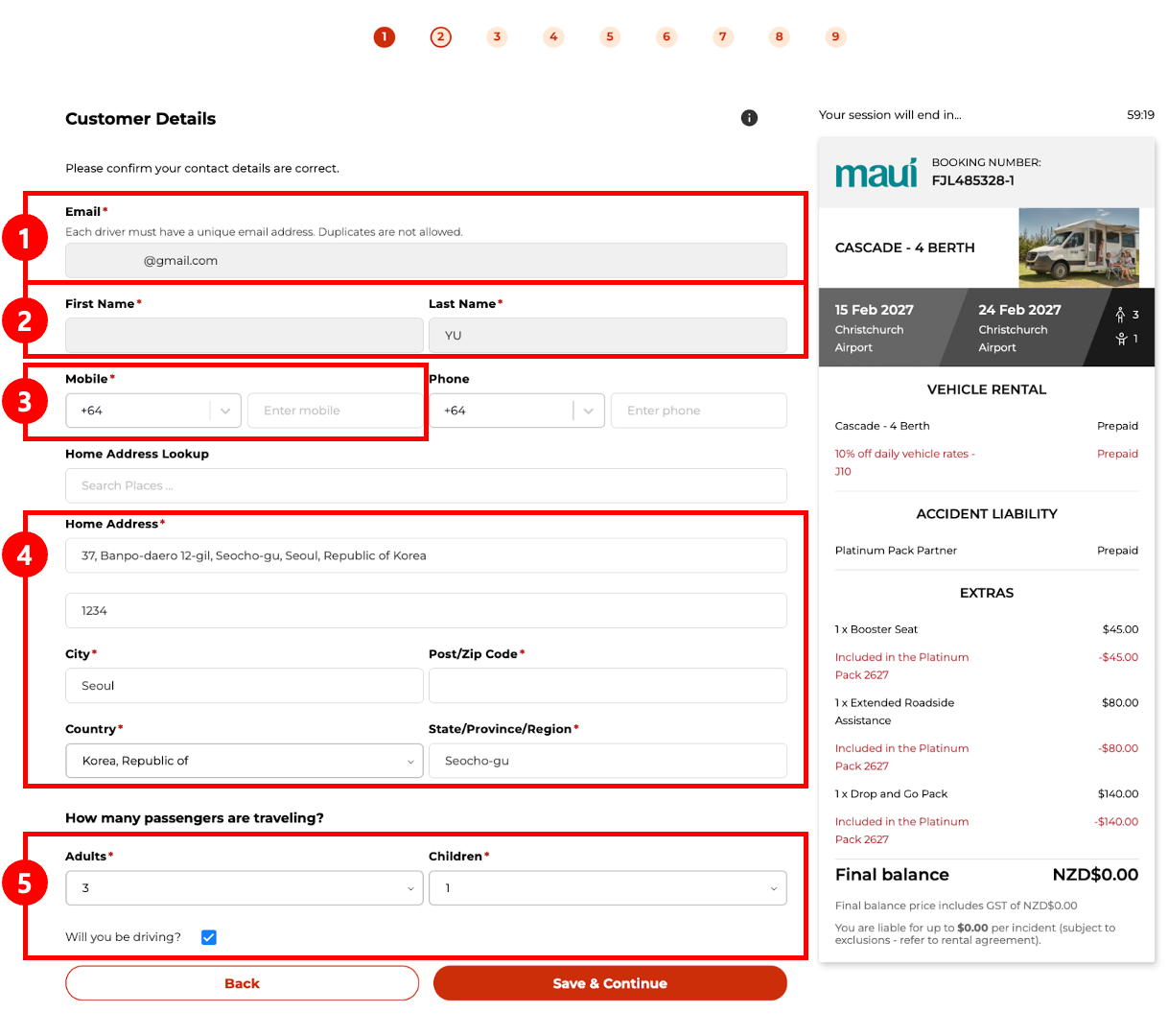
Task: Open the Children passenger count dropdown
Action: click(608, 888)
